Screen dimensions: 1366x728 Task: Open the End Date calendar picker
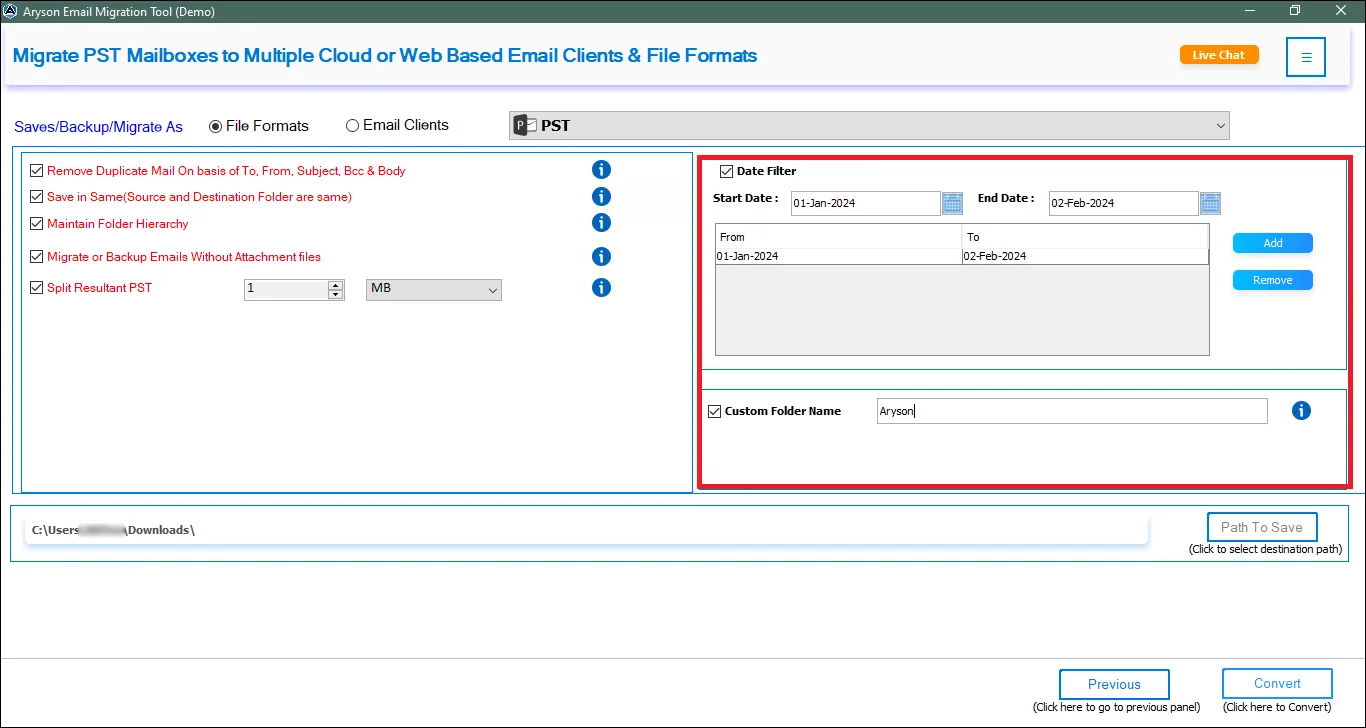tap(1210, 203)
